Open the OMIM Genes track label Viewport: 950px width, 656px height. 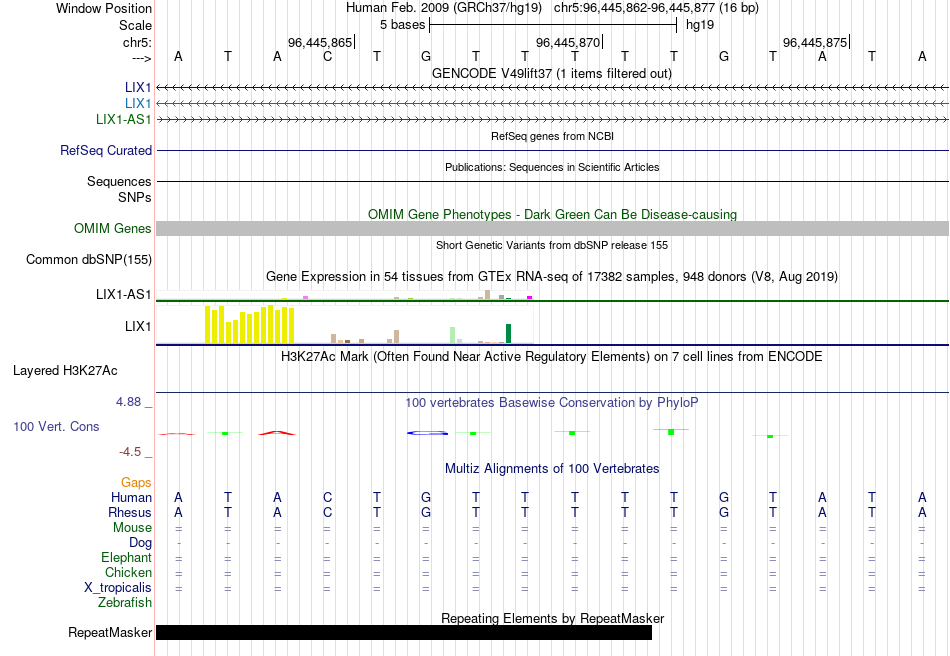click(113, 228)
